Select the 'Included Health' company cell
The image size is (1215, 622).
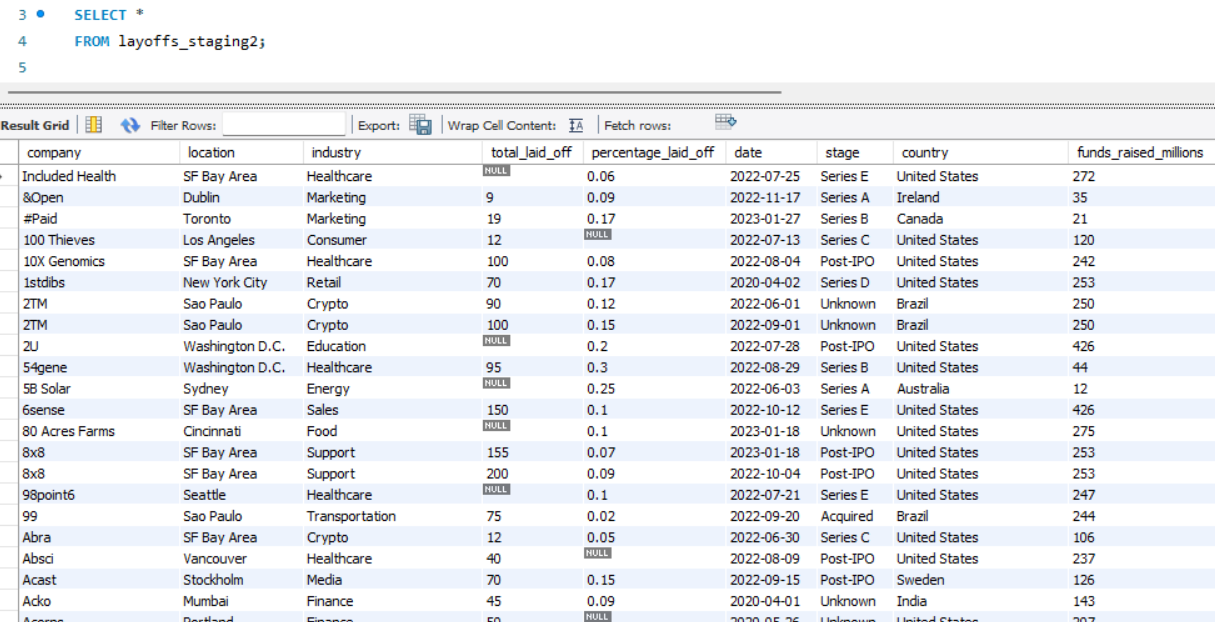[x=99, y=176]
